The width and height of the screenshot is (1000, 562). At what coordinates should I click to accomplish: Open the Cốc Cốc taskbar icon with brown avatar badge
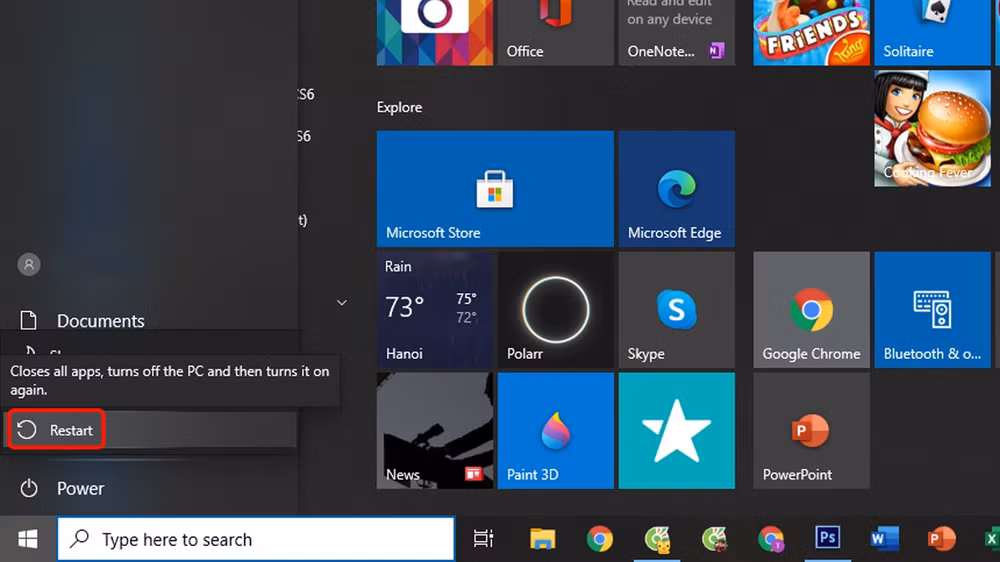click(714, 540)
